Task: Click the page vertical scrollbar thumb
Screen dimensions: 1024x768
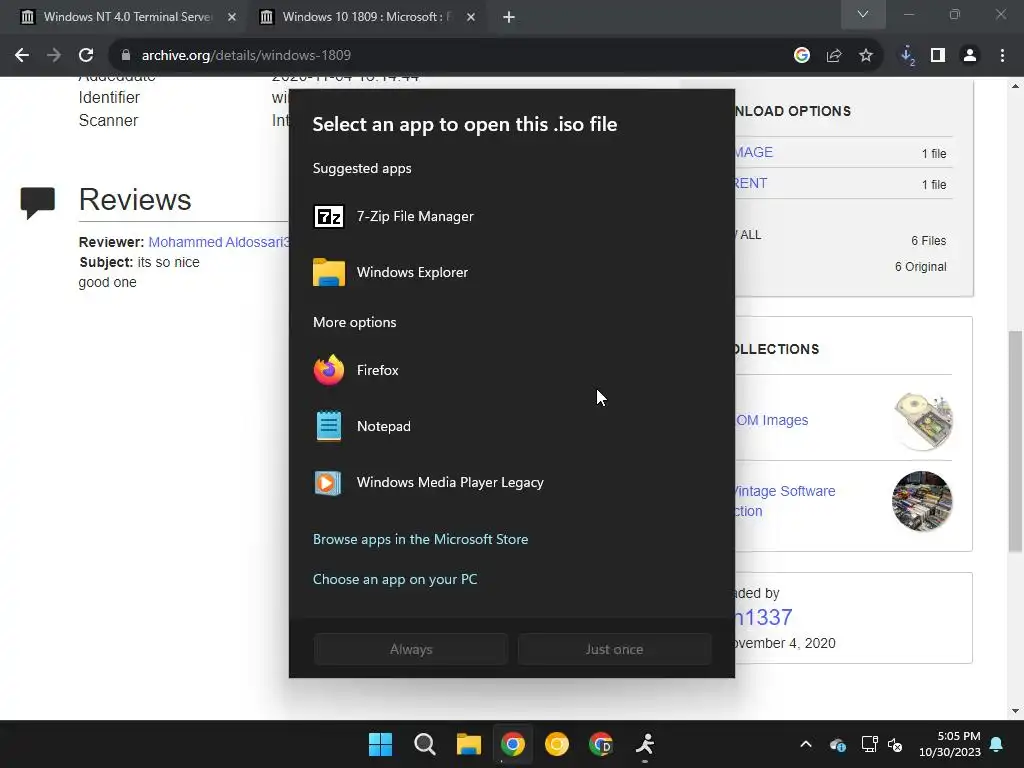Action: click(1015, 441)
